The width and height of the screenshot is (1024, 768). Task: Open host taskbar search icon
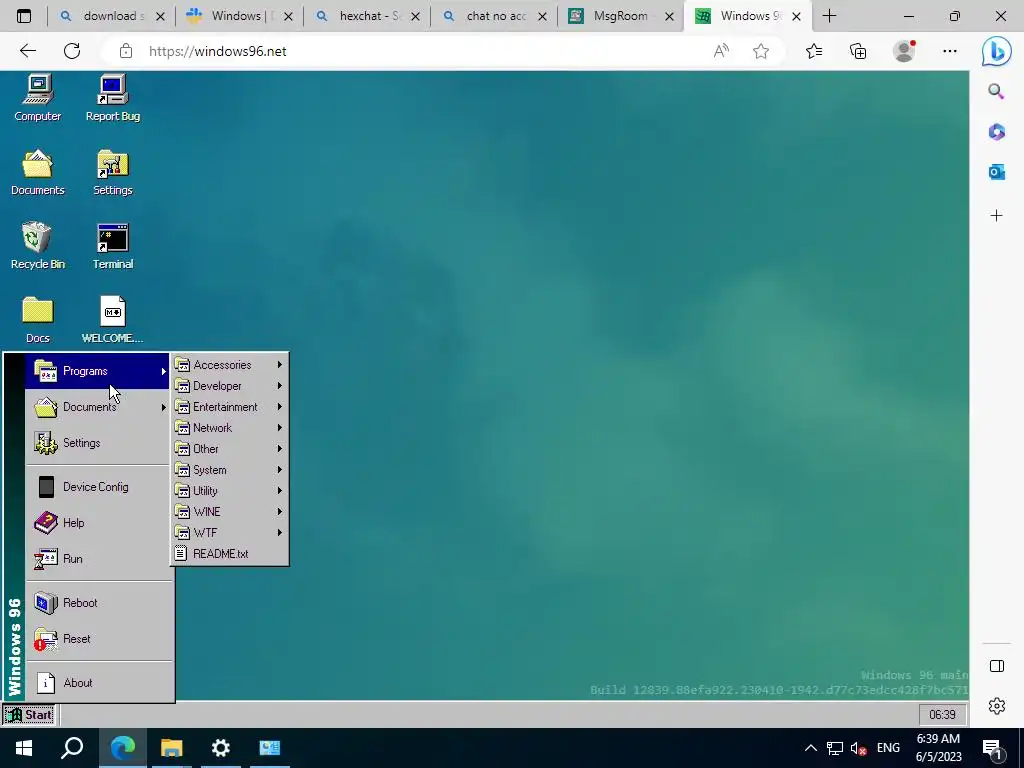click(72, 748)
